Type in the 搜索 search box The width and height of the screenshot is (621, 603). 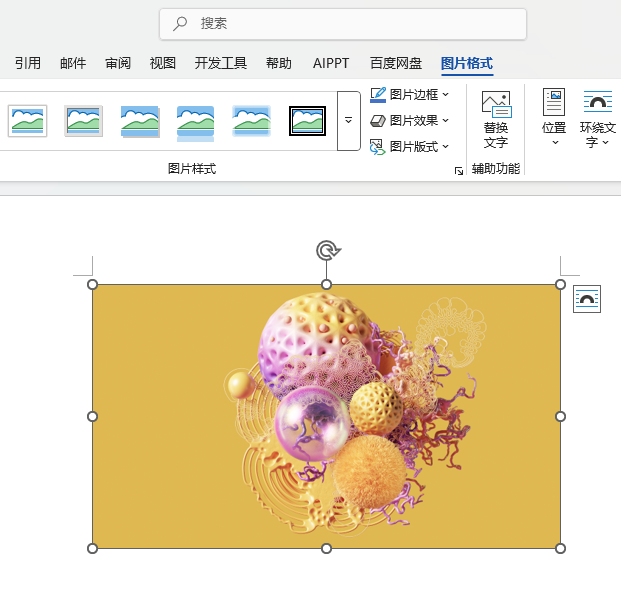[343, 24]
